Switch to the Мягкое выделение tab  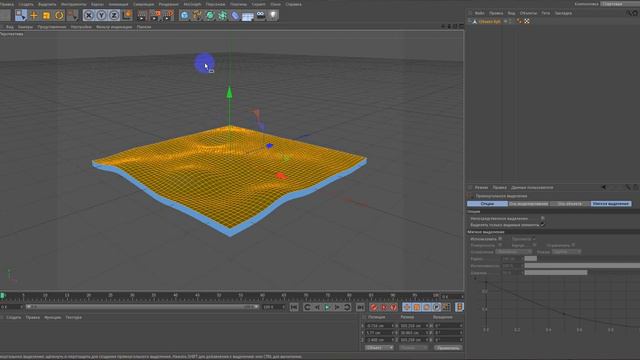pos(611,203)
